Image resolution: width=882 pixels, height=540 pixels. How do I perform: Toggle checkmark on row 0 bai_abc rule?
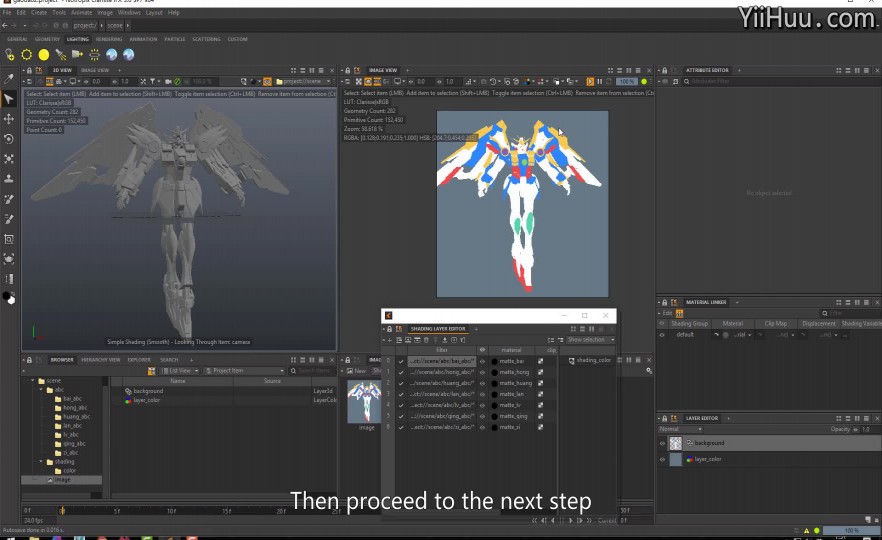point(401,361)
